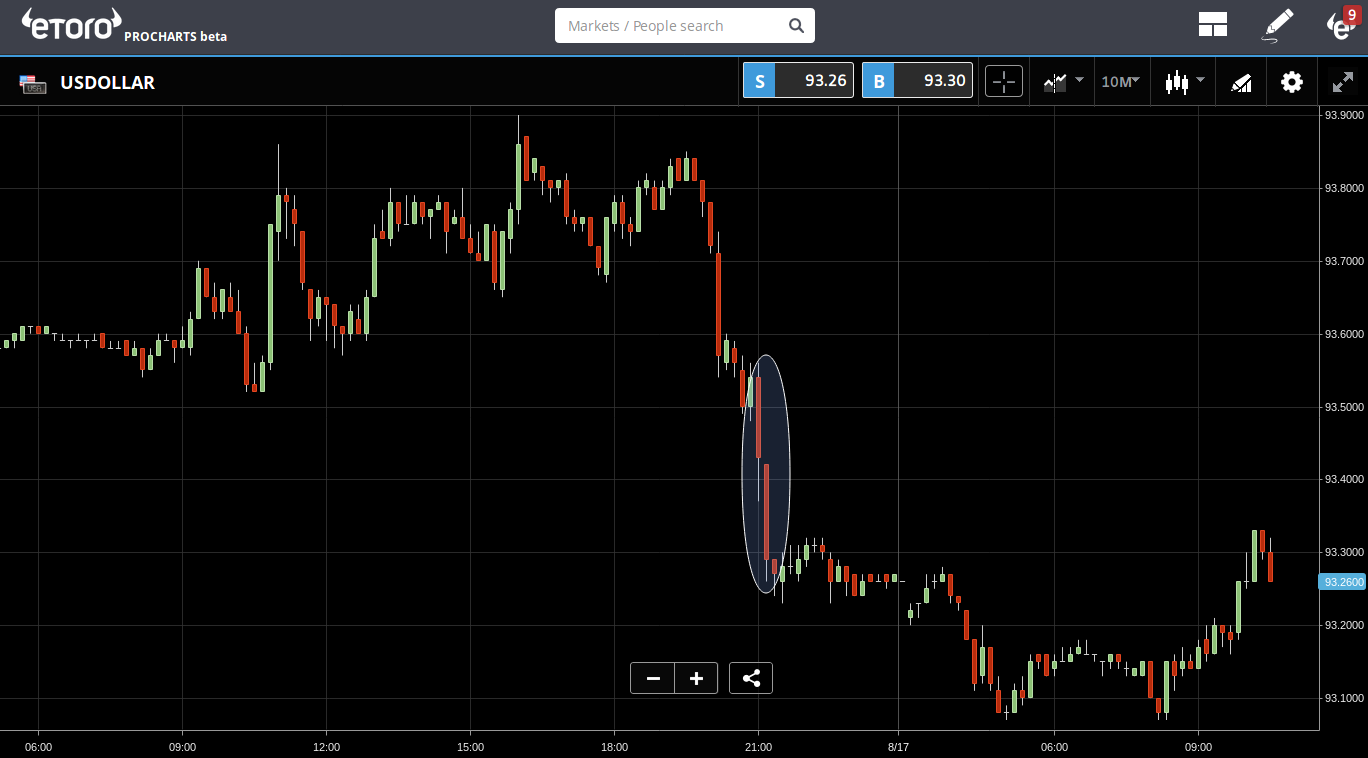Screen dimensions: 1368x758
Task: Click the eToro logo
Action: (71, 23)
